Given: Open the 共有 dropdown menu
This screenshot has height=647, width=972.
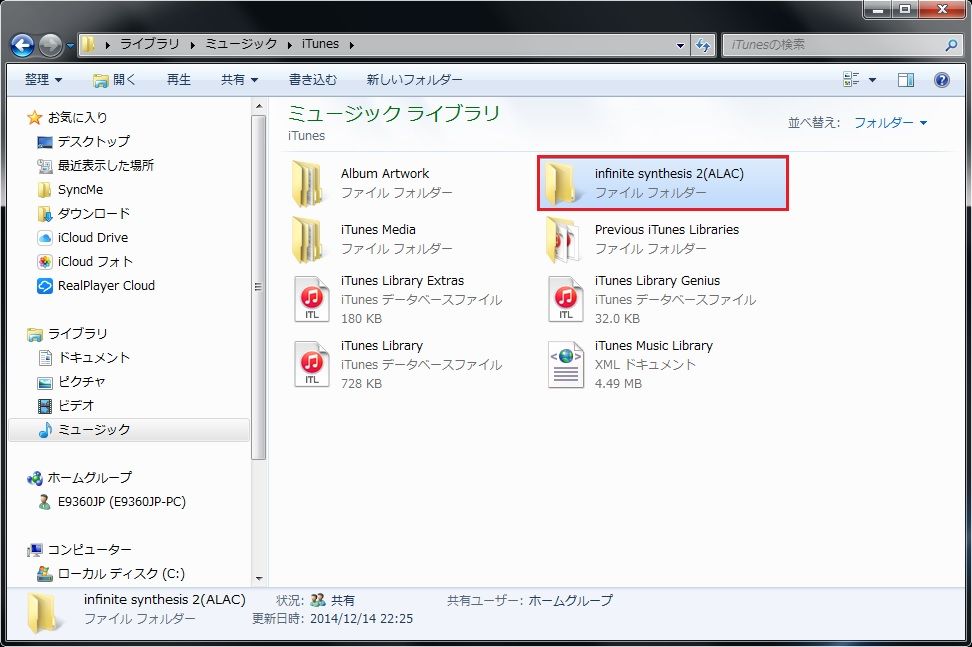Looking at the screenshot, I should click(239, 79).
